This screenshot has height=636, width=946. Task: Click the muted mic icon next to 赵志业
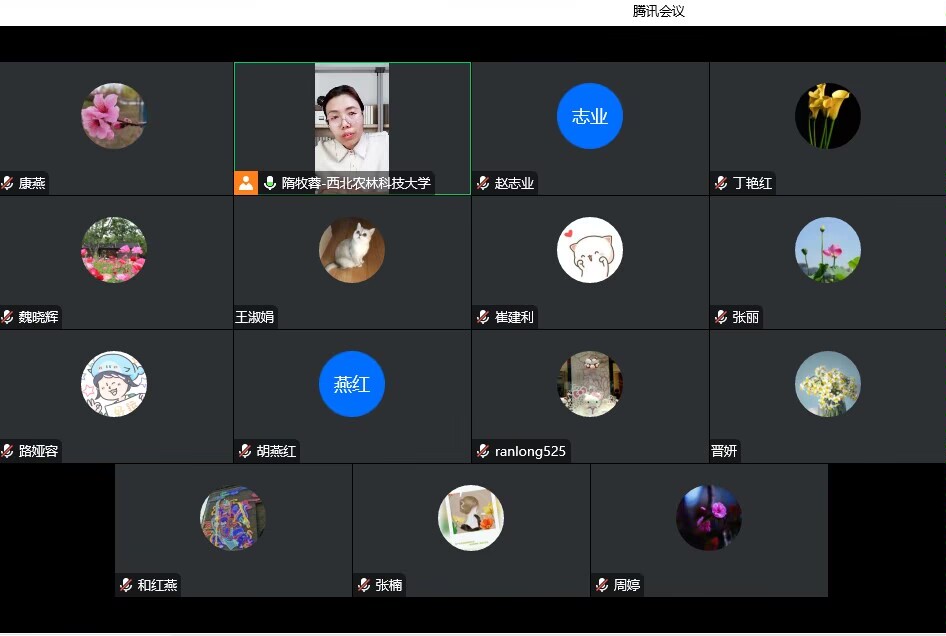[484, 184]
